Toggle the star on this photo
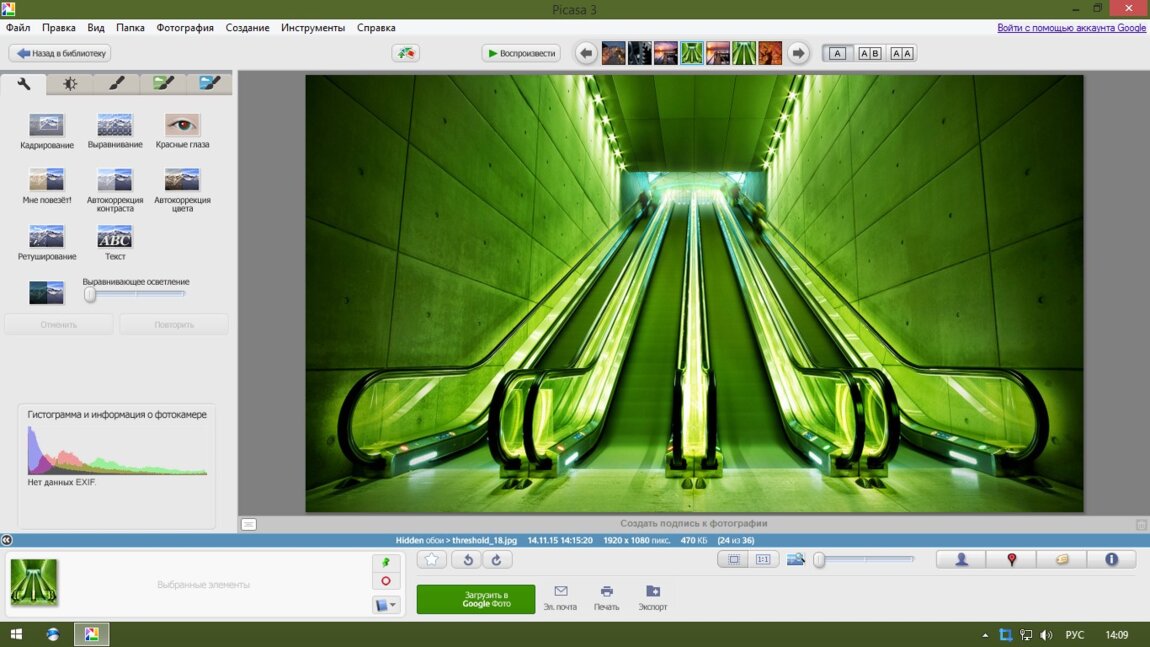The image size is (1150, 647). [x=432, y=560]
